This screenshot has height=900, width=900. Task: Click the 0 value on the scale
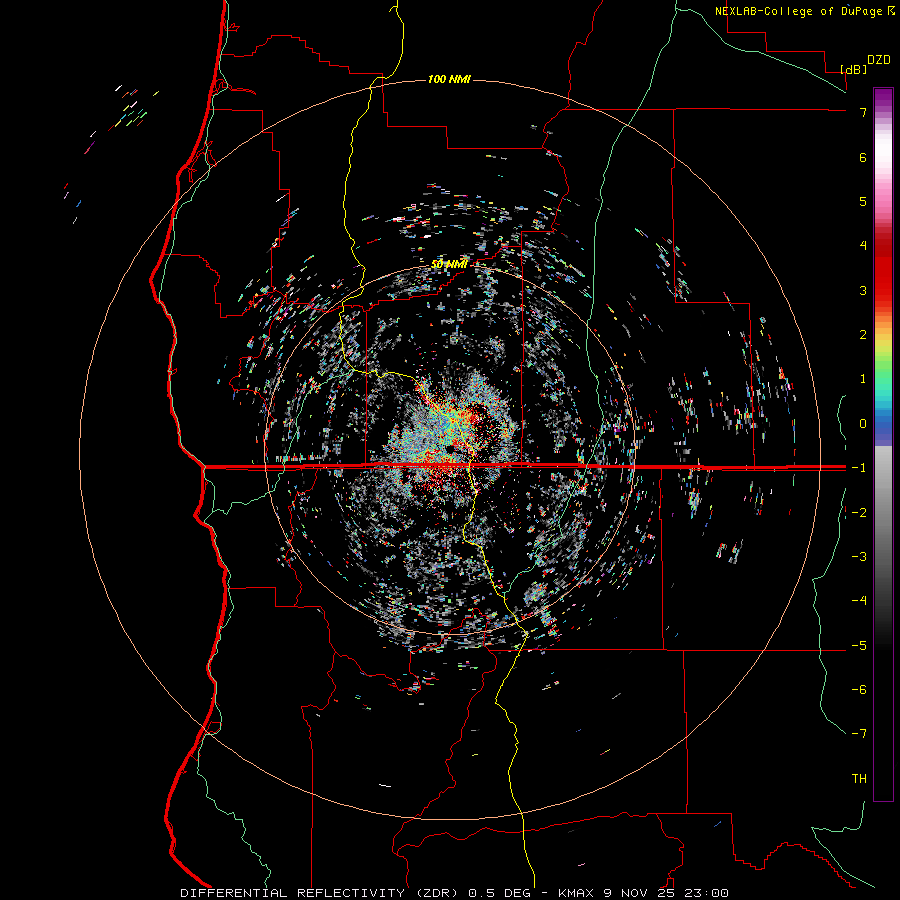863,424
